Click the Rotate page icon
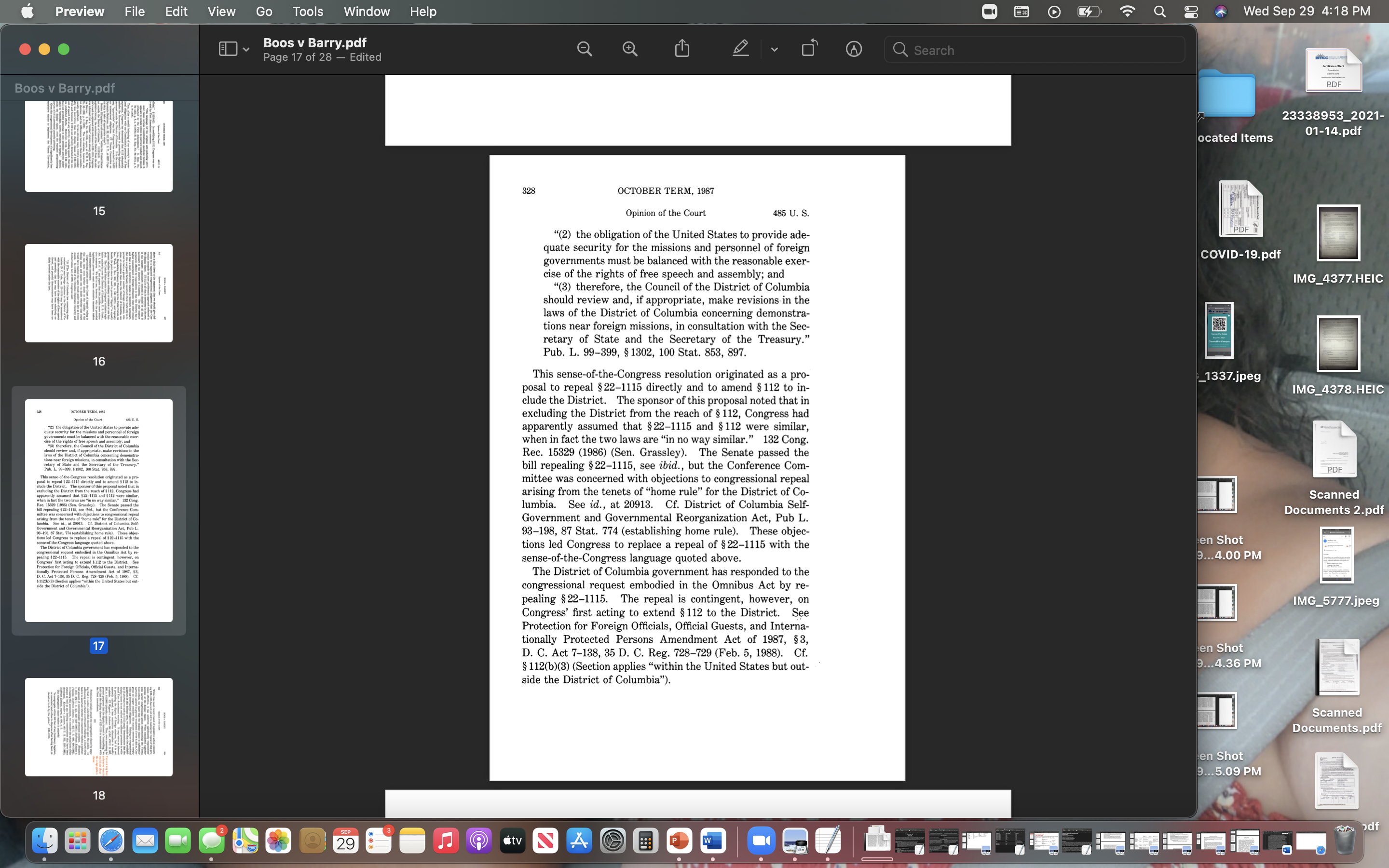 point(809,49)
